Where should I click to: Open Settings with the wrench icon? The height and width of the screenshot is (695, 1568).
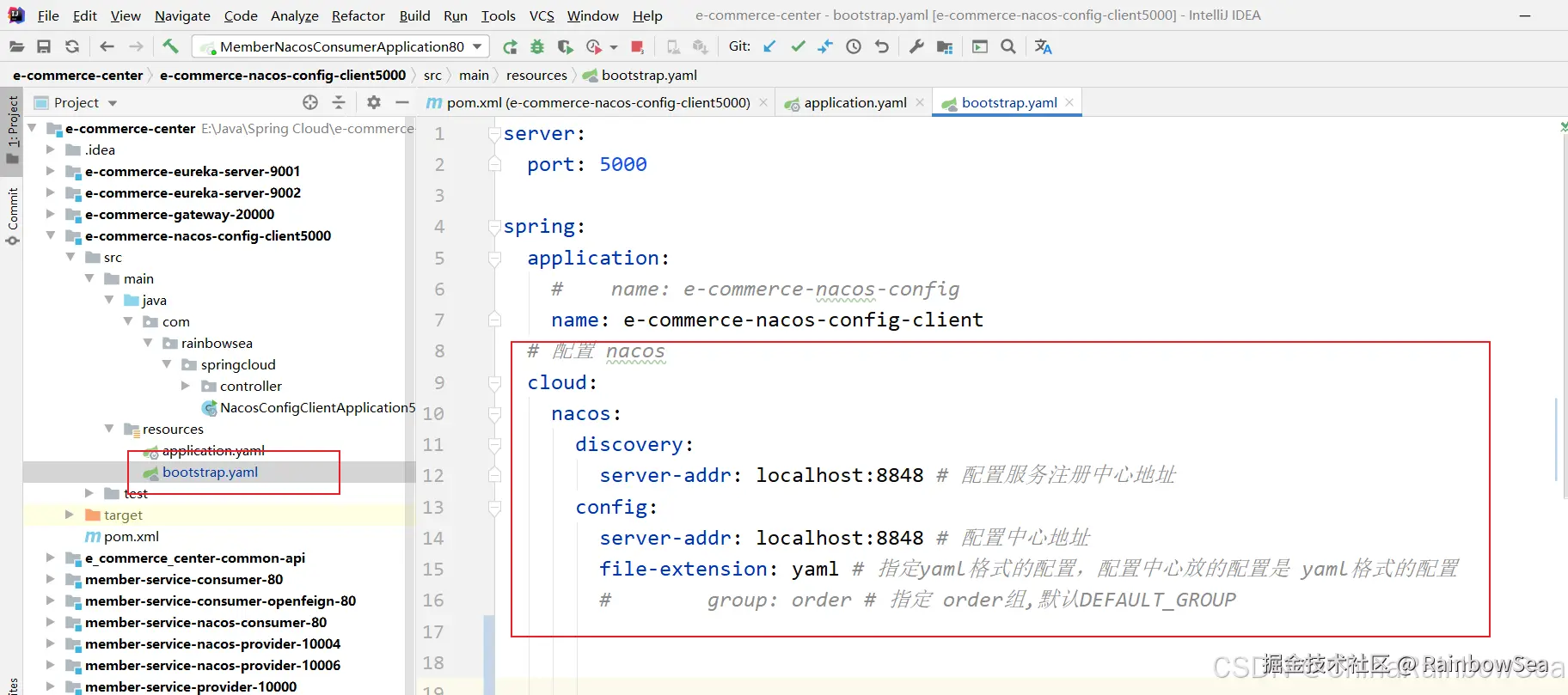coord(916,46)
